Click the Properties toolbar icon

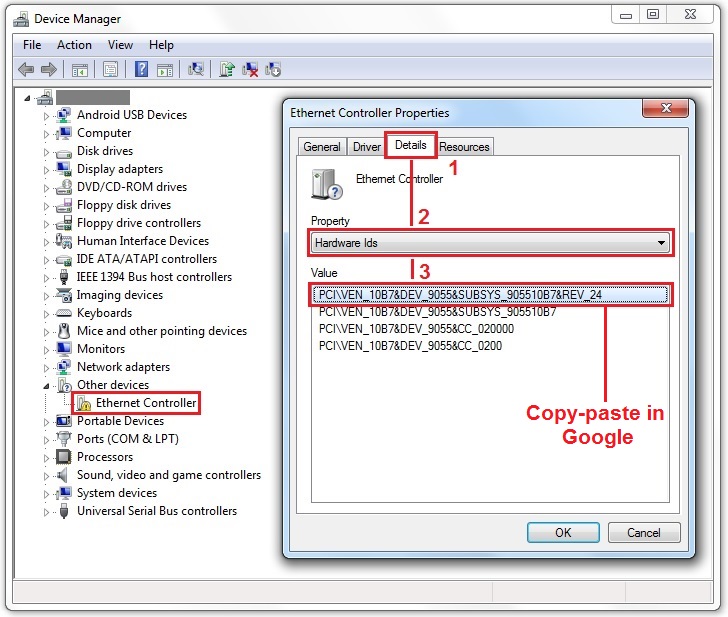point(110,70)
